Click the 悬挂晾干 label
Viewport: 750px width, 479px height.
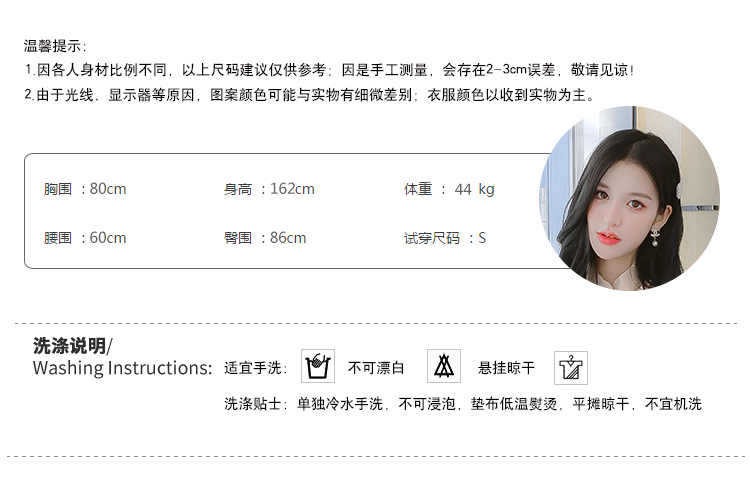[x=506, y=368]
